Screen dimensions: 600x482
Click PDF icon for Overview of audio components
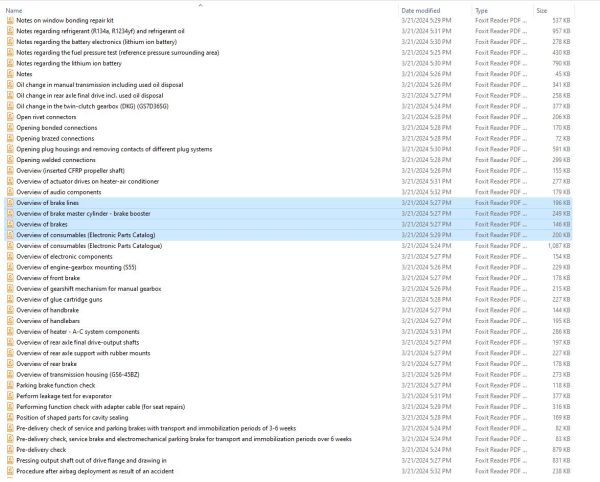(x=10, y=192)
